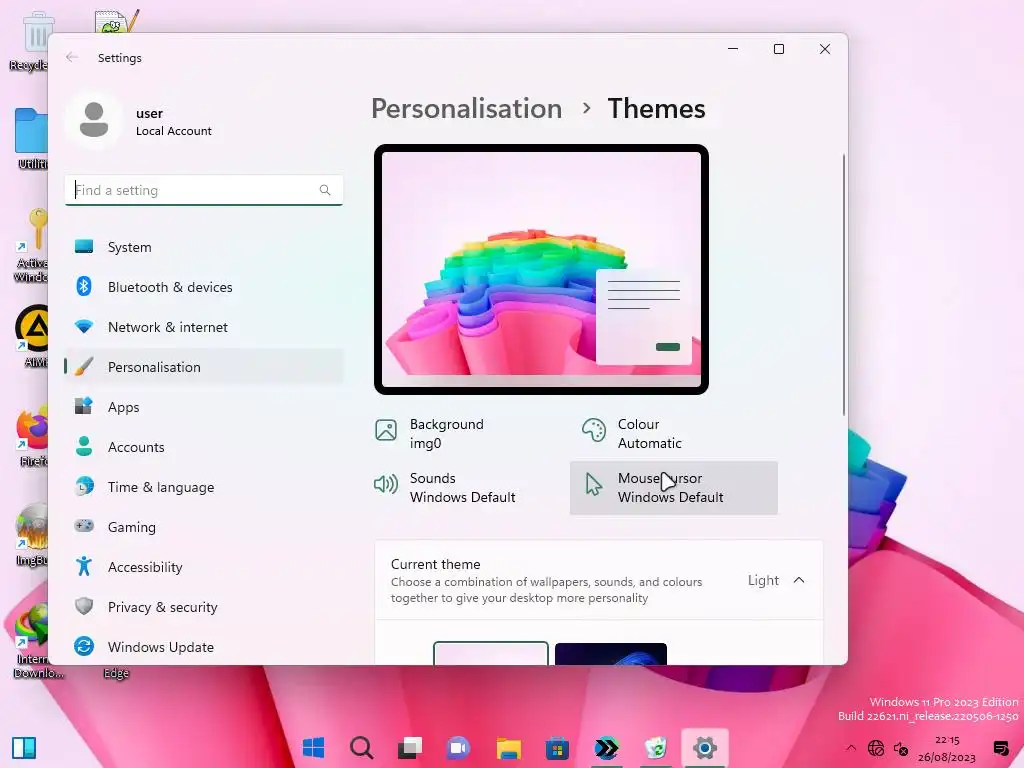Open Bluetooth & devices category
1024x768 pixels.
204,287
